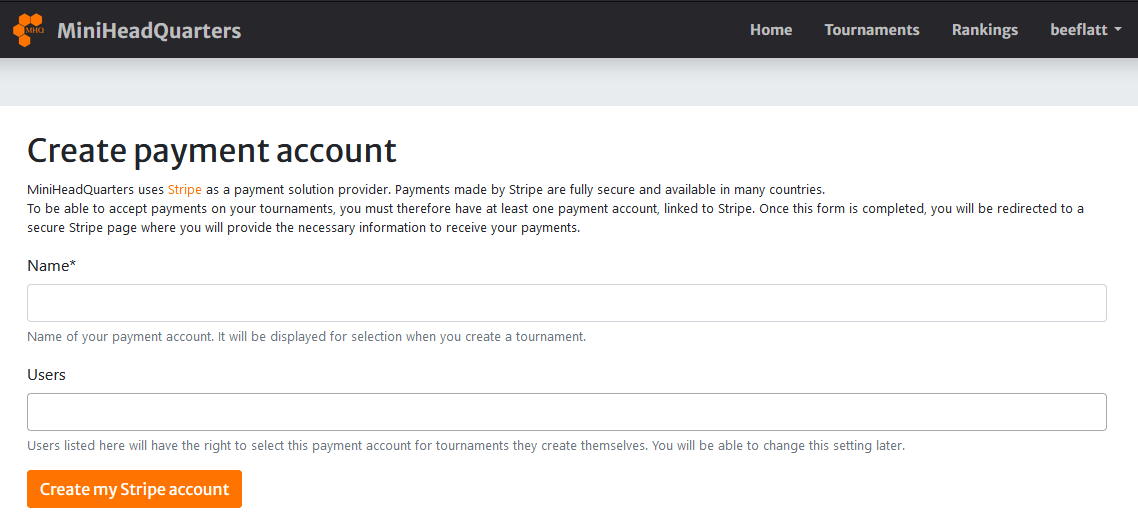This screenshot has width=1138, height=518.
Task: Click empty area of the dark navigation bar
Action: pyautogui.click(x=480, y=30)
